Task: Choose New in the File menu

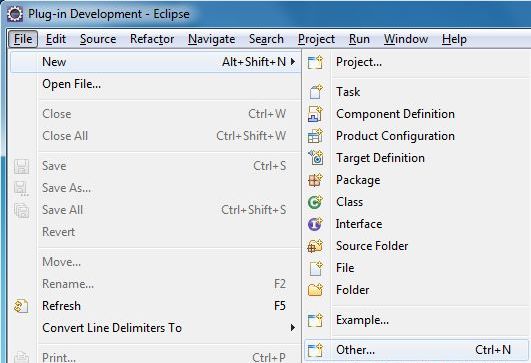Action: click(156, 62)
